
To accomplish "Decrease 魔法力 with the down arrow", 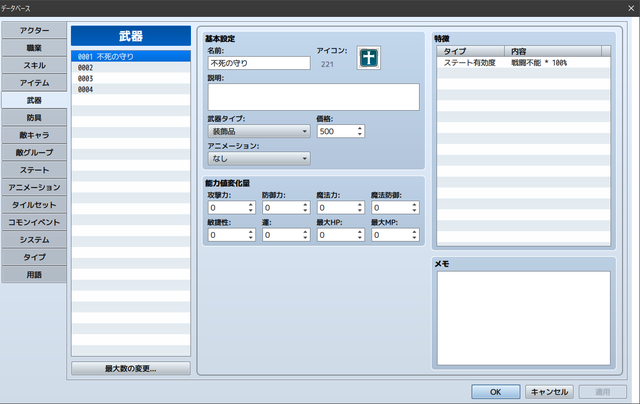I will [x=360, y=211].
